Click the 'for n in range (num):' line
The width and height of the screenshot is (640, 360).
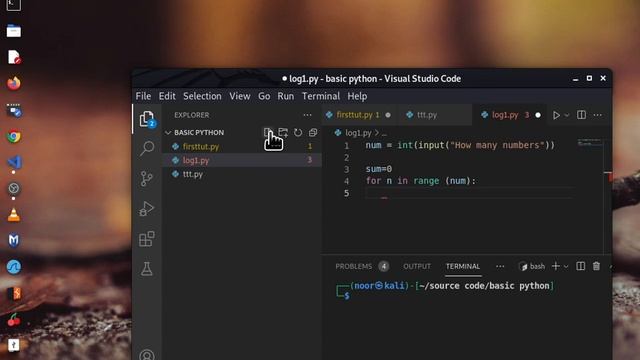click(420, 181)
